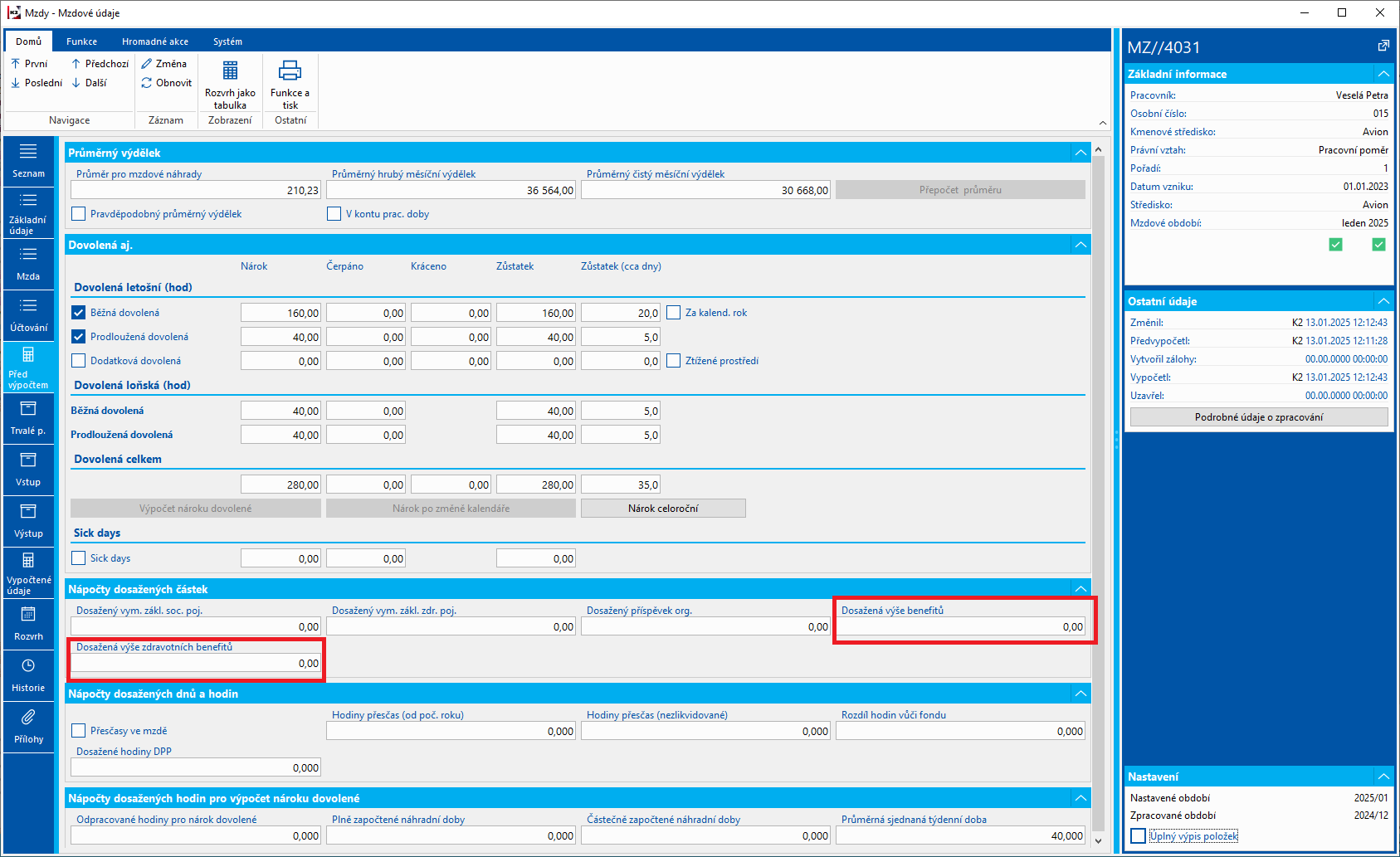Open the Rozvrh sidebar section
Image resolution: width=1400 pixels, height=857 pixels.
(28, 624)
